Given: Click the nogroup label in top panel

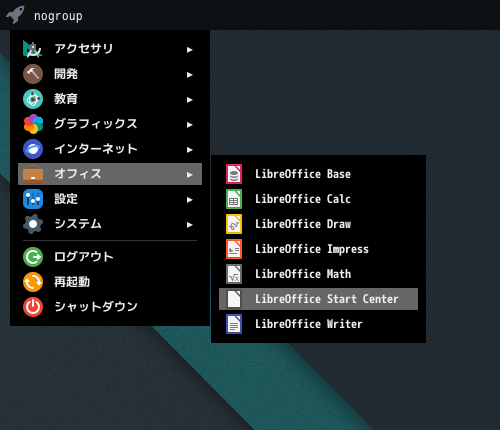Looking at the screenshot, I should point(58,16).
